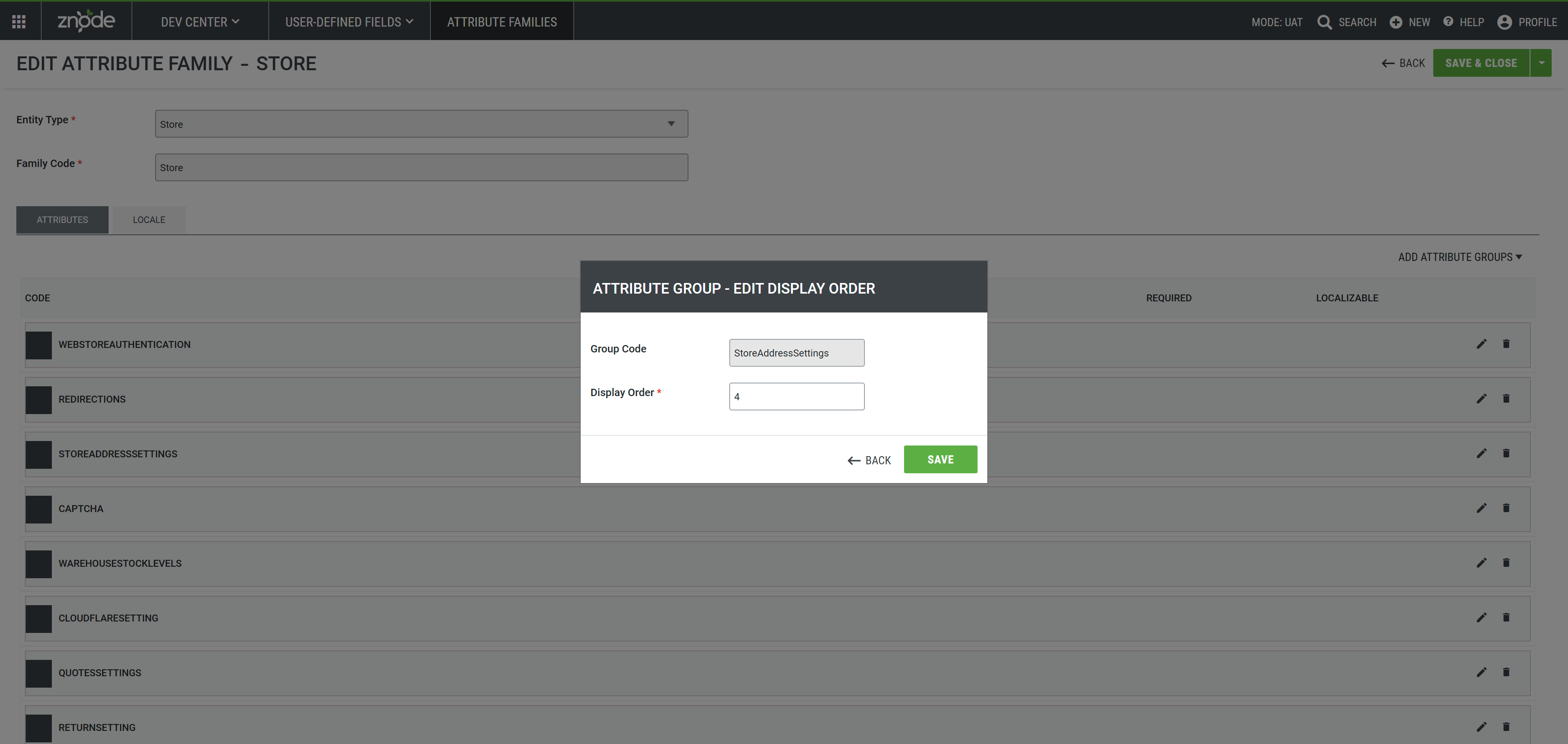Expand Save & Close options arrow
Screen dimensions: 1568x744
(1541, 63)
